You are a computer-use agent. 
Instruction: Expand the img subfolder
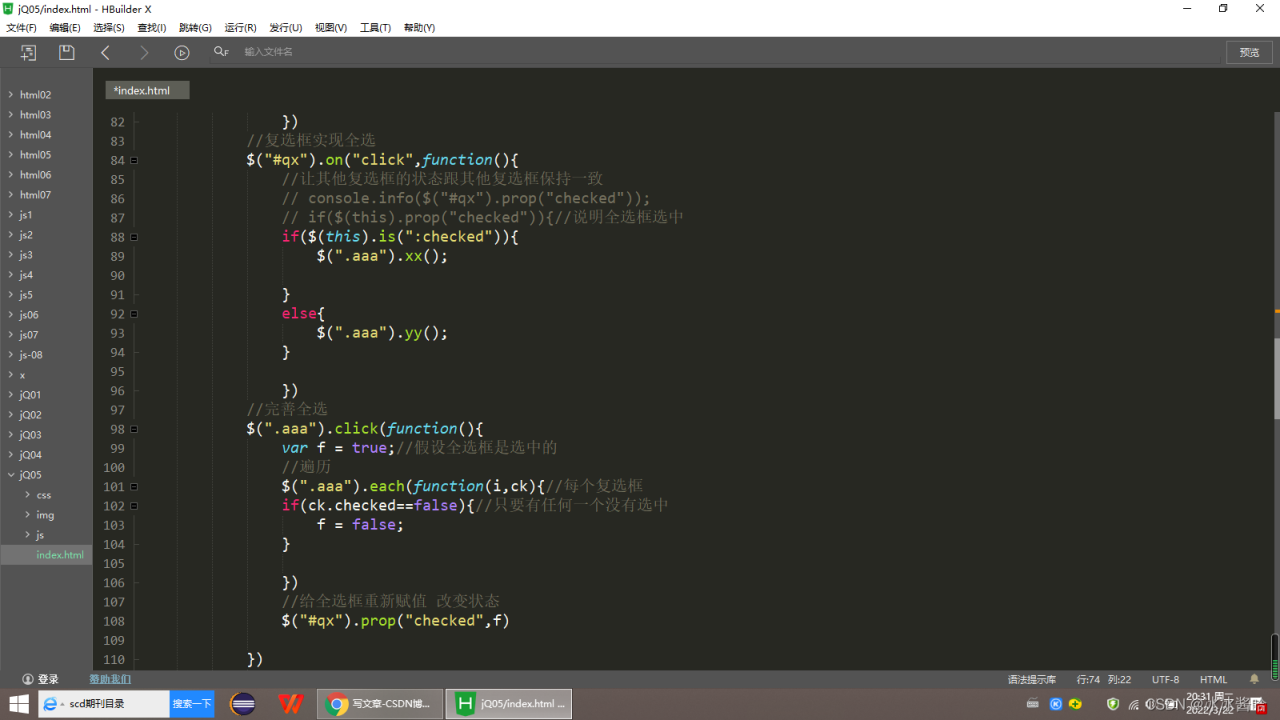click(x=27, y=515)
